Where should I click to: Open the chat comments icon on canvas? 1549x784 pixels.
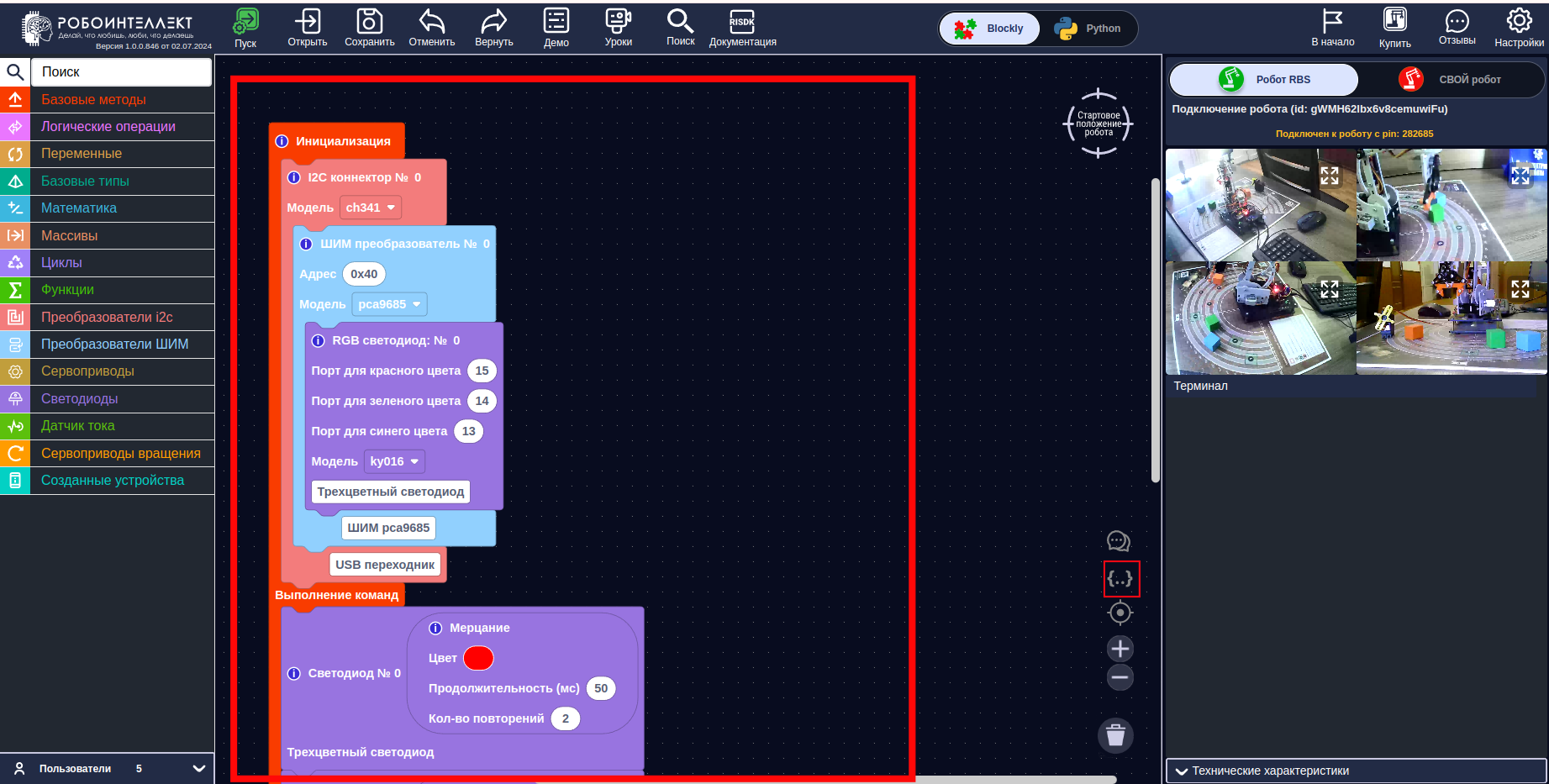point(1119,541)
